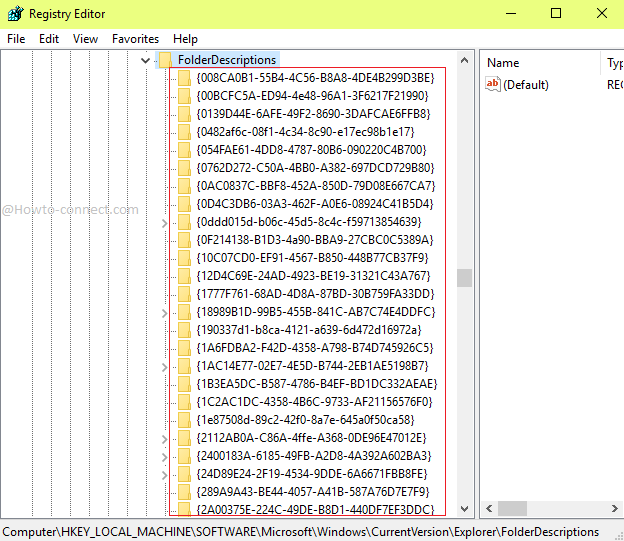Minimize the Registry Editor window
Viewport: 624px width, 541px height.
click(x=511, y=14)
